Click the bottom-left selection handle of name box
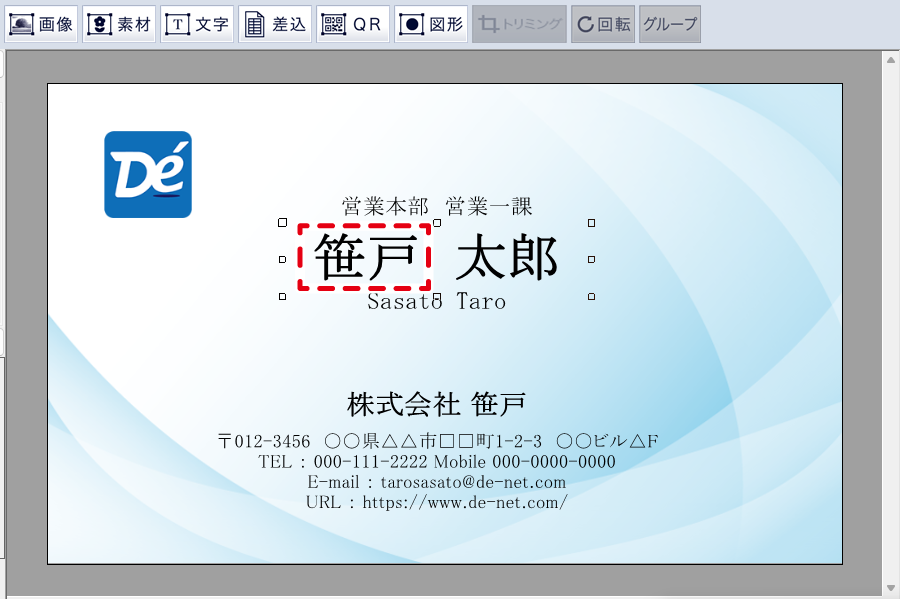 pyautogui.click(x=282, y=297)
